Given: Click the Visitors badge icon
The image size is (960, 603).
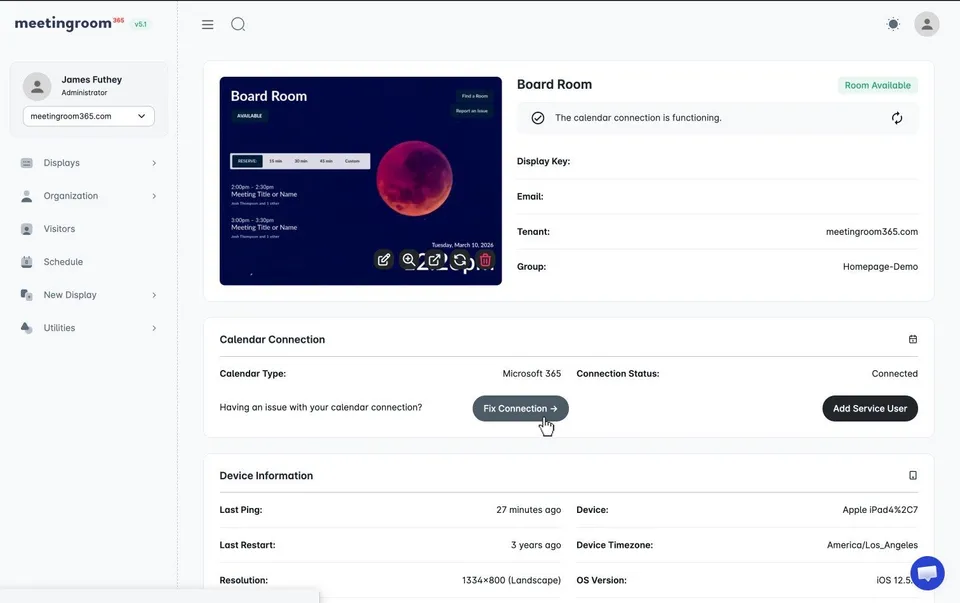Looking at the screenshot, I should point(26,229).
